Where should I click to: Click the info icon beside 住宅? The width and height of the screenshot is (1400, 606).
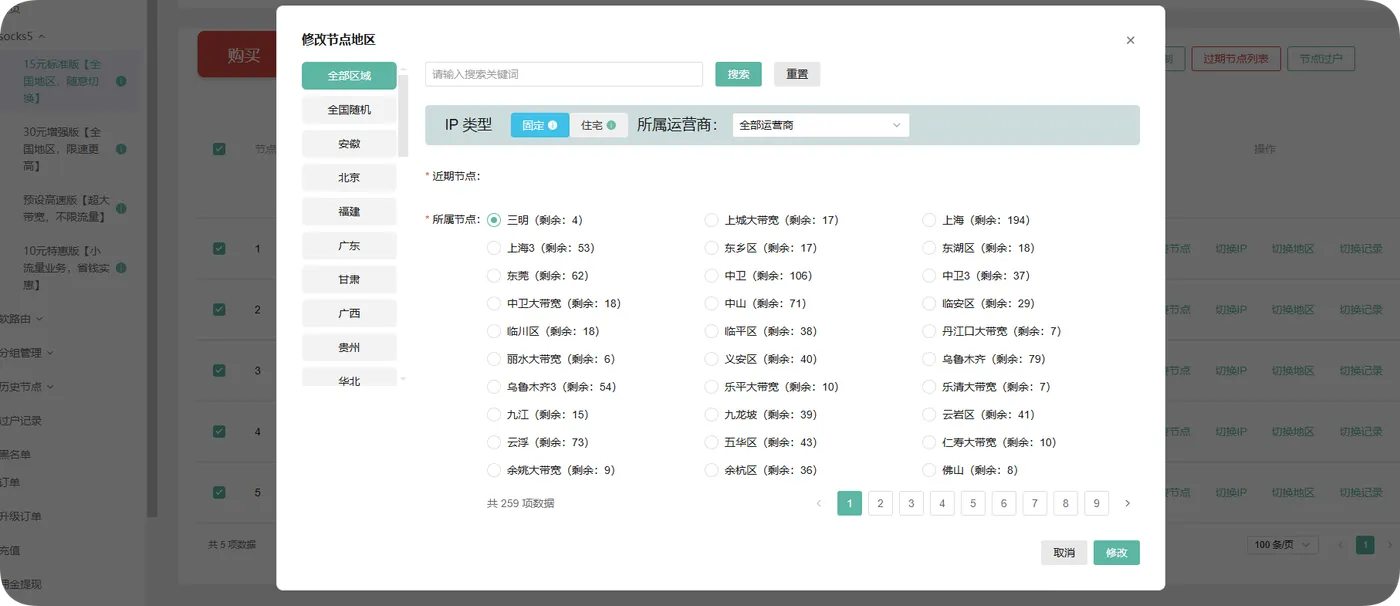[x=611, y=125]
